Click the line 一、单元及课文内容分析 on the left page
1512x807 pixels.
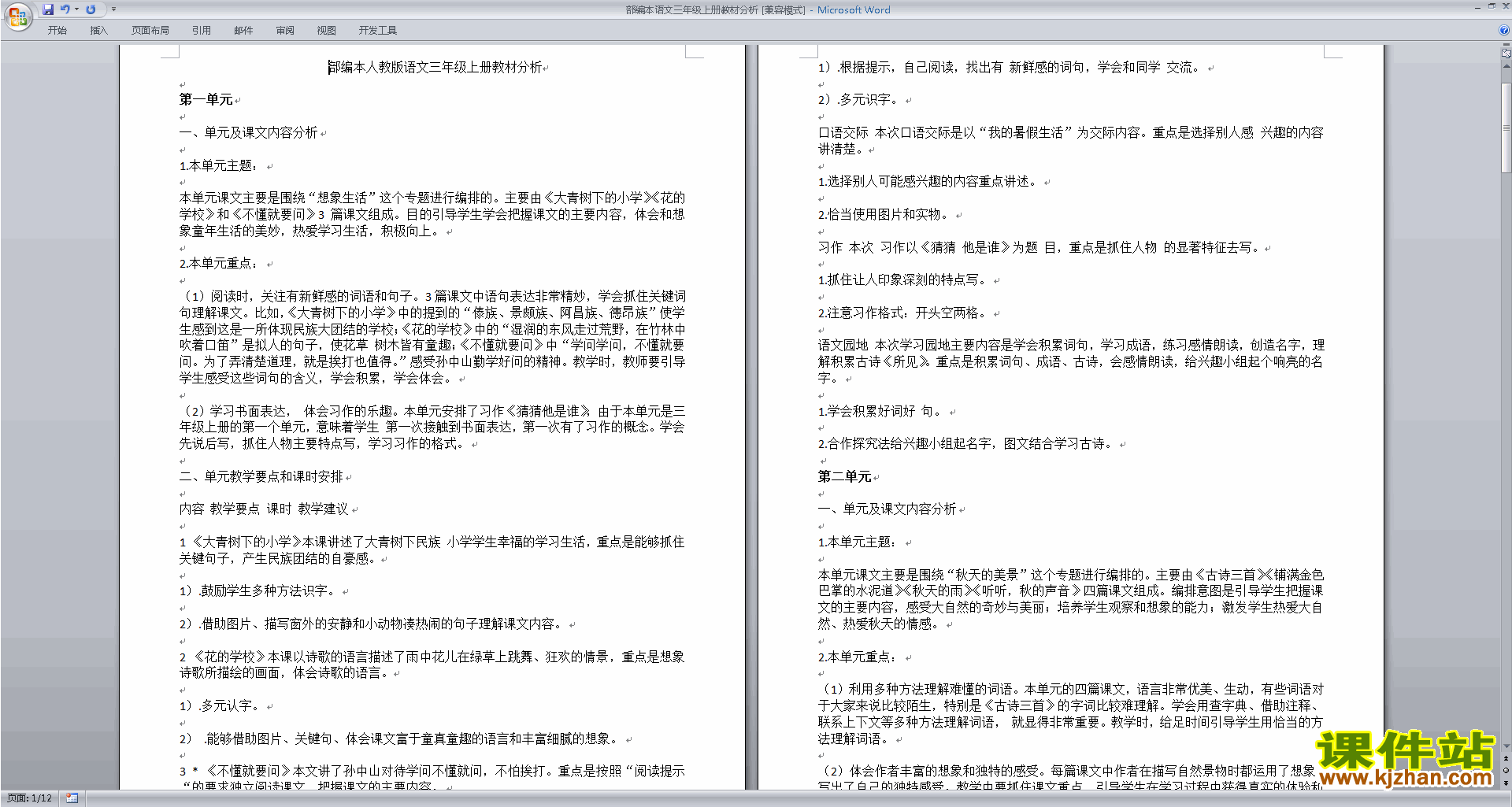[x=249, y=132]
